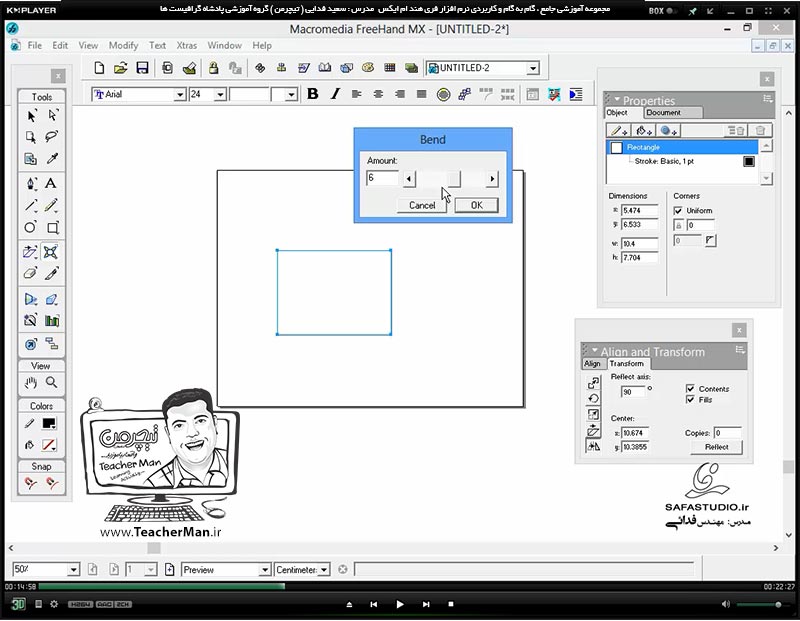Collapse the Align and Transform panel arrow

[x=594, y=350]
